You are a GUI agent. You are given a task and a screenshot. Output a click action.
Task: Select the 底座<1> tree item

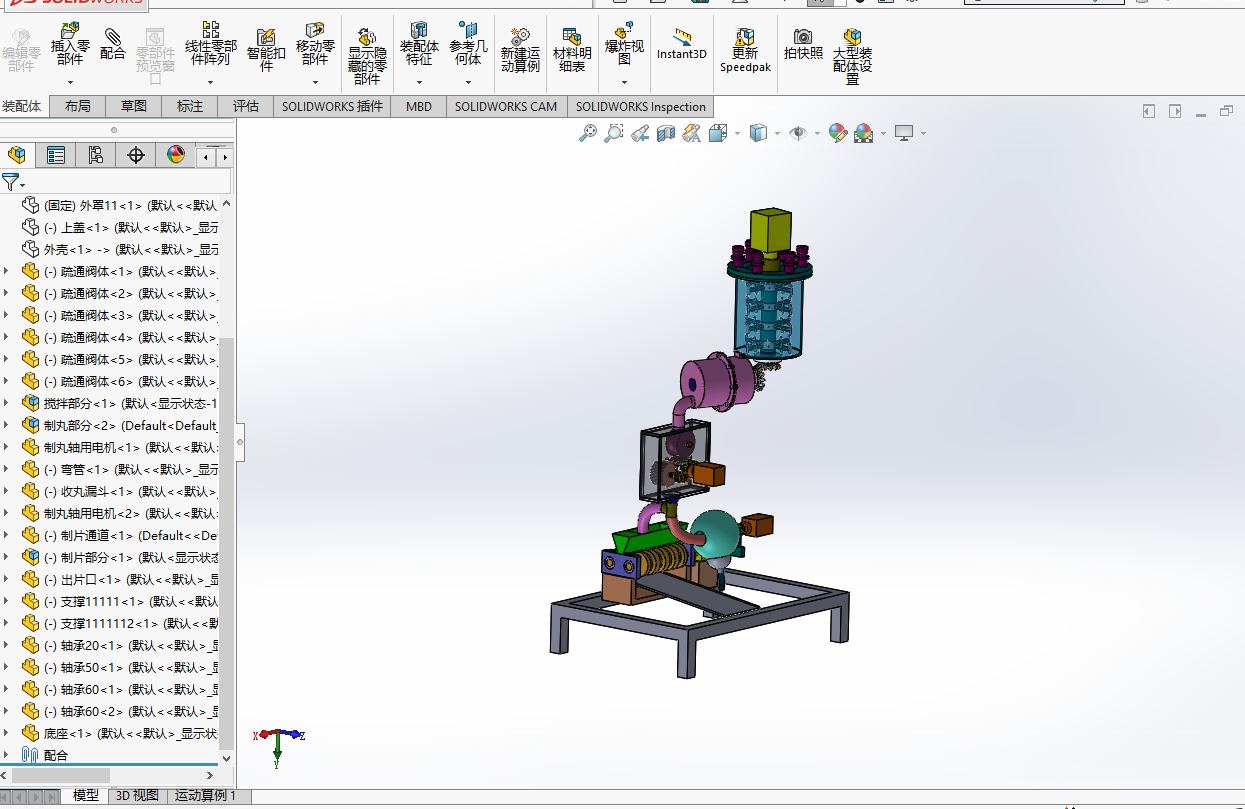[x=120, y=733]
